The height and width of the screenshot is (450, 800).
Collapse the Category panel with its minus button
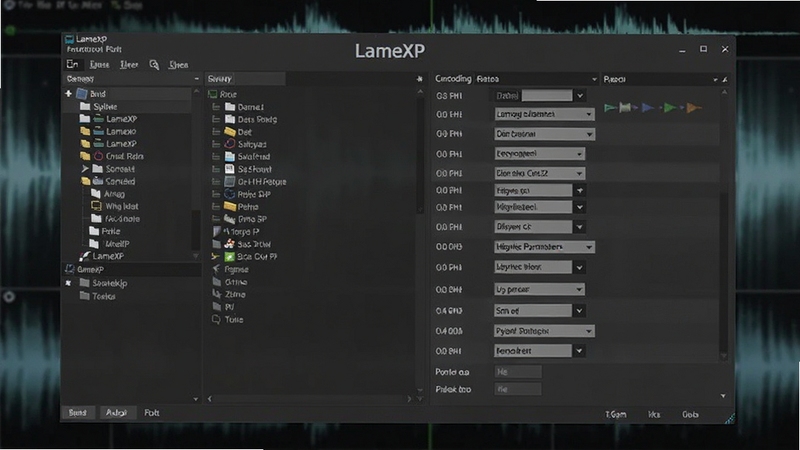[x=196, y=79]
